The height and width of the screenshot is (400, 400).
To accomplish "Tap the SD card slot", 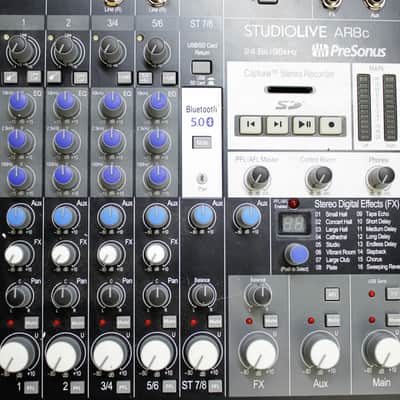I will 289,90.
